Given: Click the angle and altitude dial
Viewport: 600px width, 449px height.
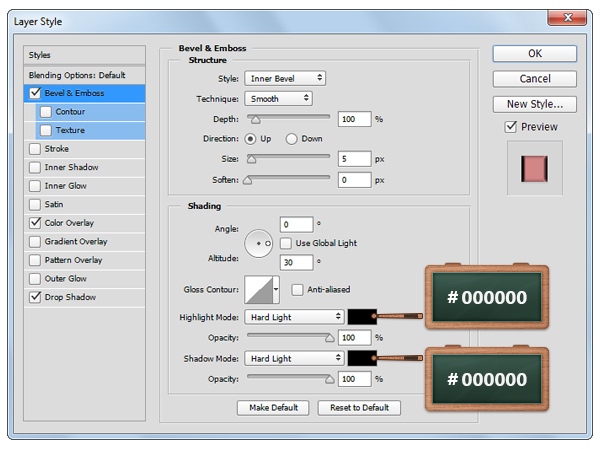Looking at the screenshot, I should [x=260, y=243].
